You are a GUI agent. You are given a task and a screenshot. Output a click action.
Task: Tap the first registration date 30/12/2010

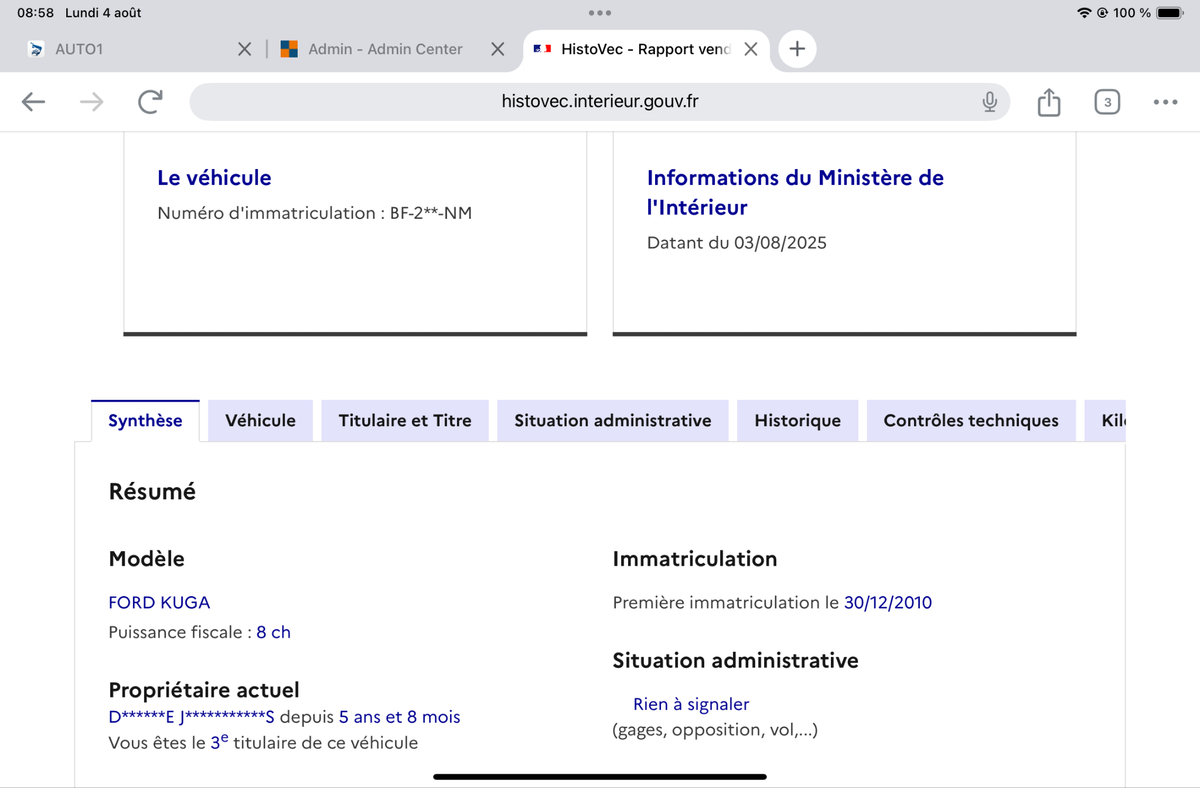tap(888, 603)
